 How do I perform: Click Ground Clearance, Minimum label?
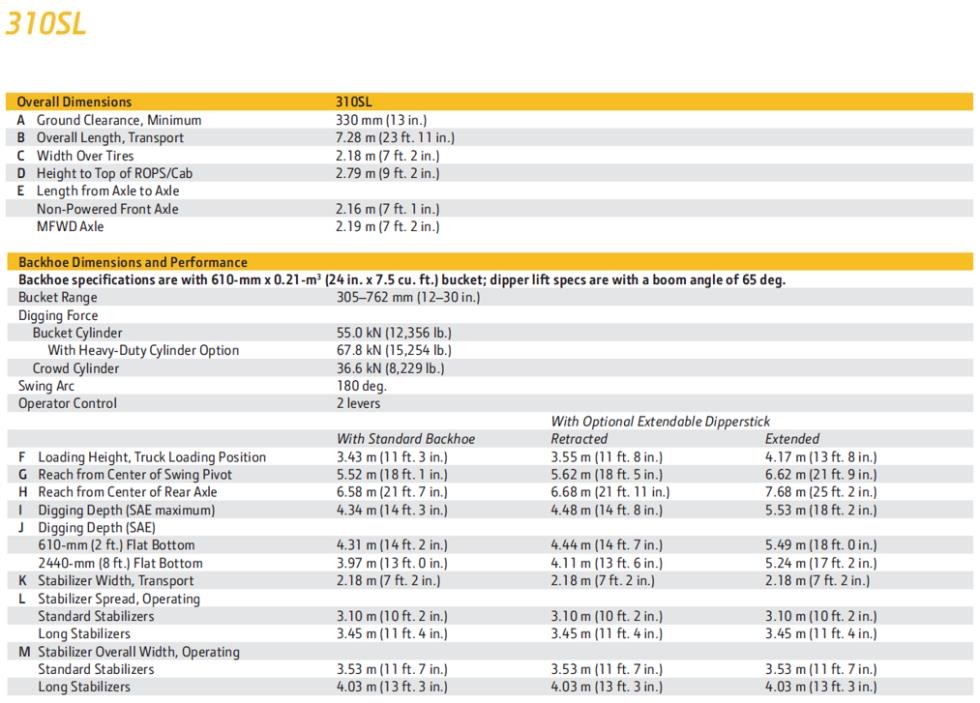click(x=119, y=120)
